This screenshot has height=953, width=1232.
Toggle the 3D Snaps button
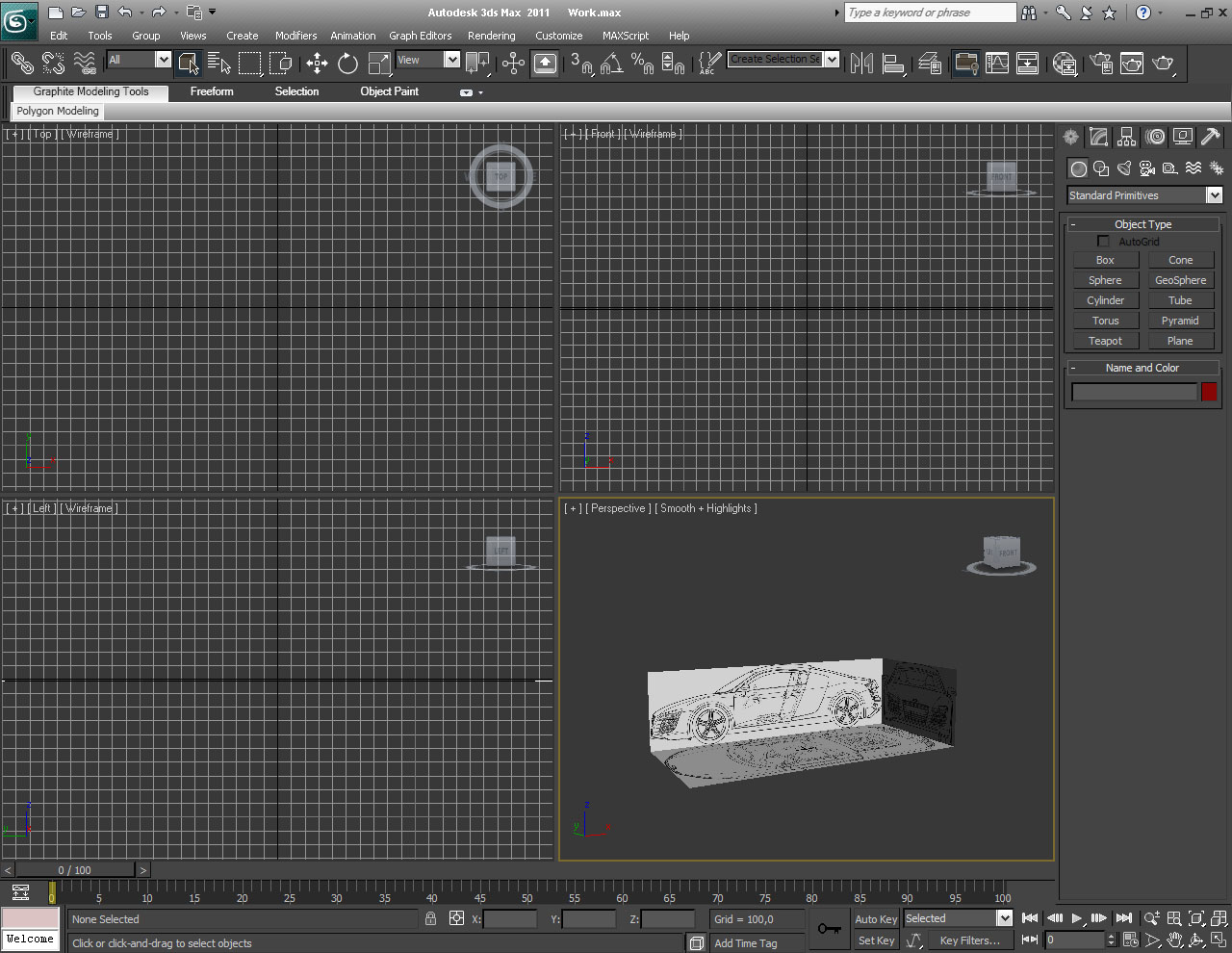point(580,64)
